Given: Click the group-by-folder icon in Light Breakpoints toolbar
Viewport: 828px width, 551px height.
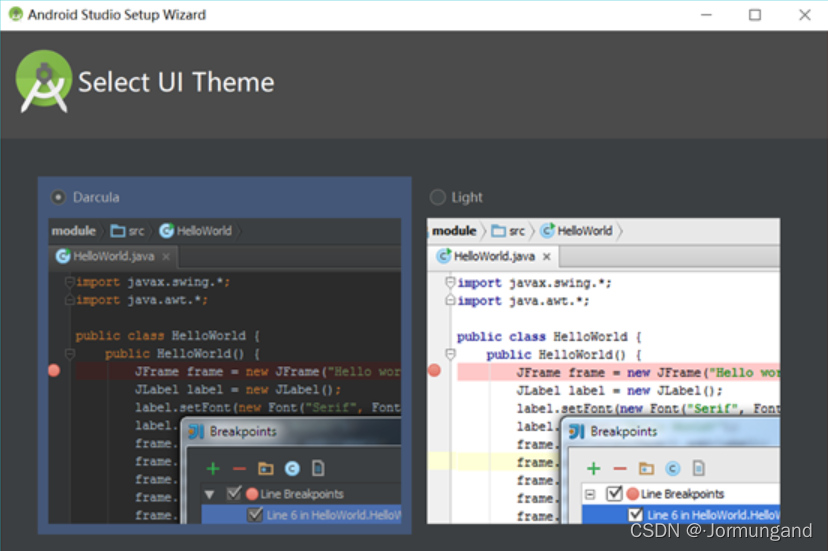Looking at the screenshot, I should pos(646,469).
